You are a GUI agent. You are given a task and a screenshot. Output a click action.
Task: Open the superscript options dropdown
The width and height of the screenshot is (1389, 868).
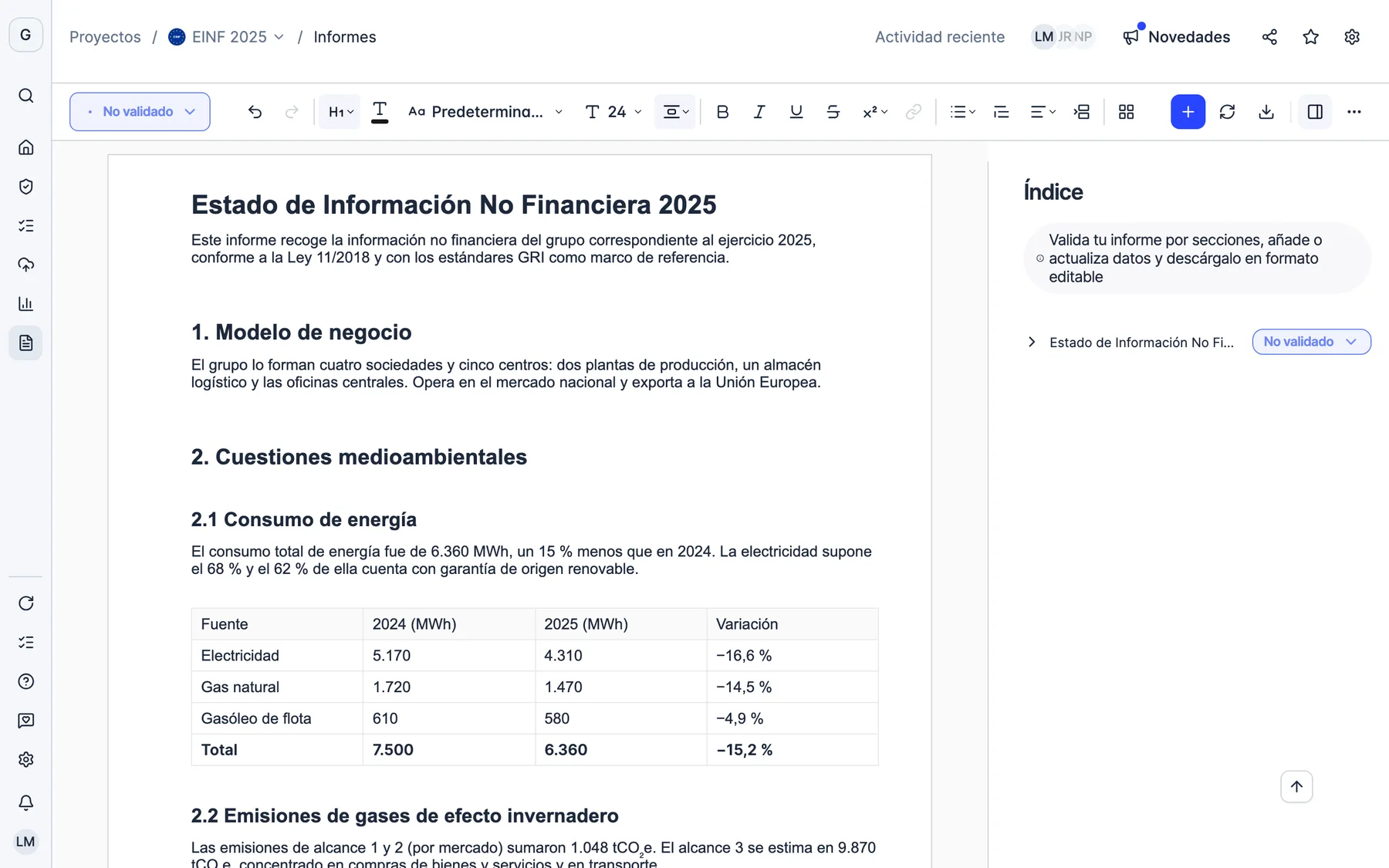point(875,112)
